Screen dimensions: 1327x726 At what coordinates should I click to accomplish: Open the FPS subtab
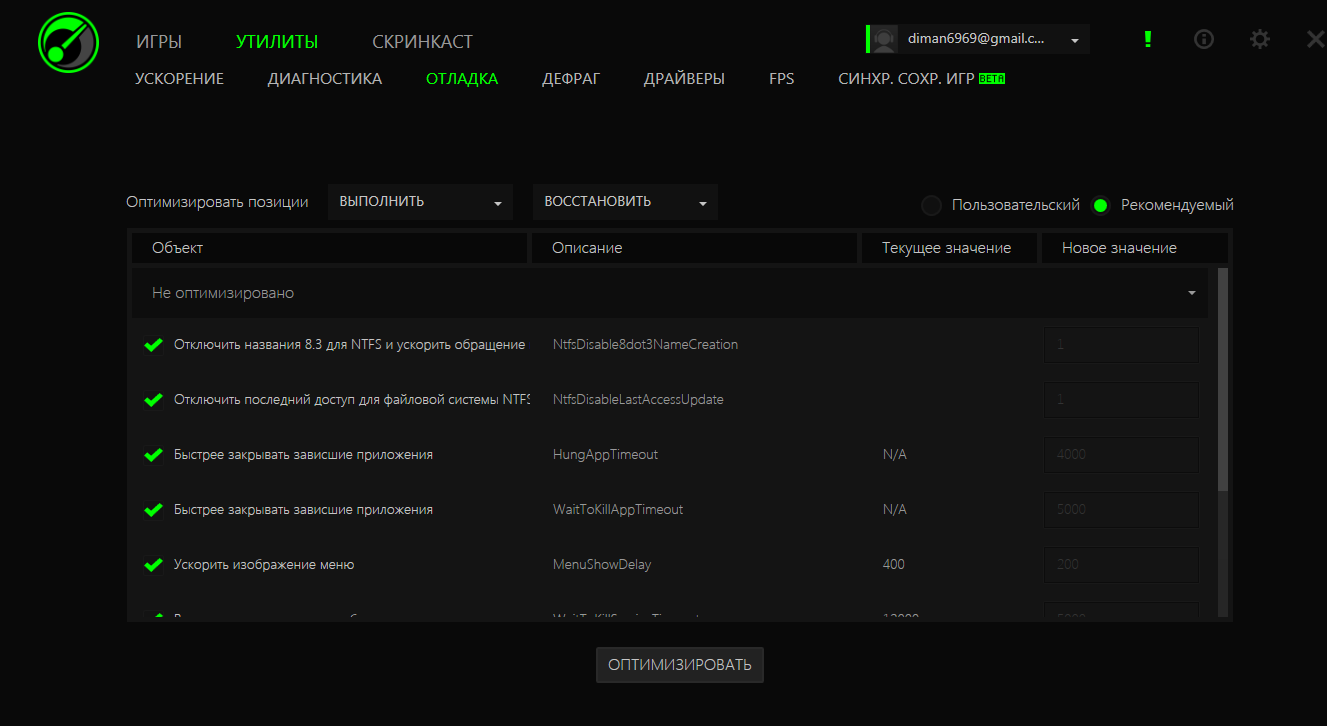click(x=782, y=78)
